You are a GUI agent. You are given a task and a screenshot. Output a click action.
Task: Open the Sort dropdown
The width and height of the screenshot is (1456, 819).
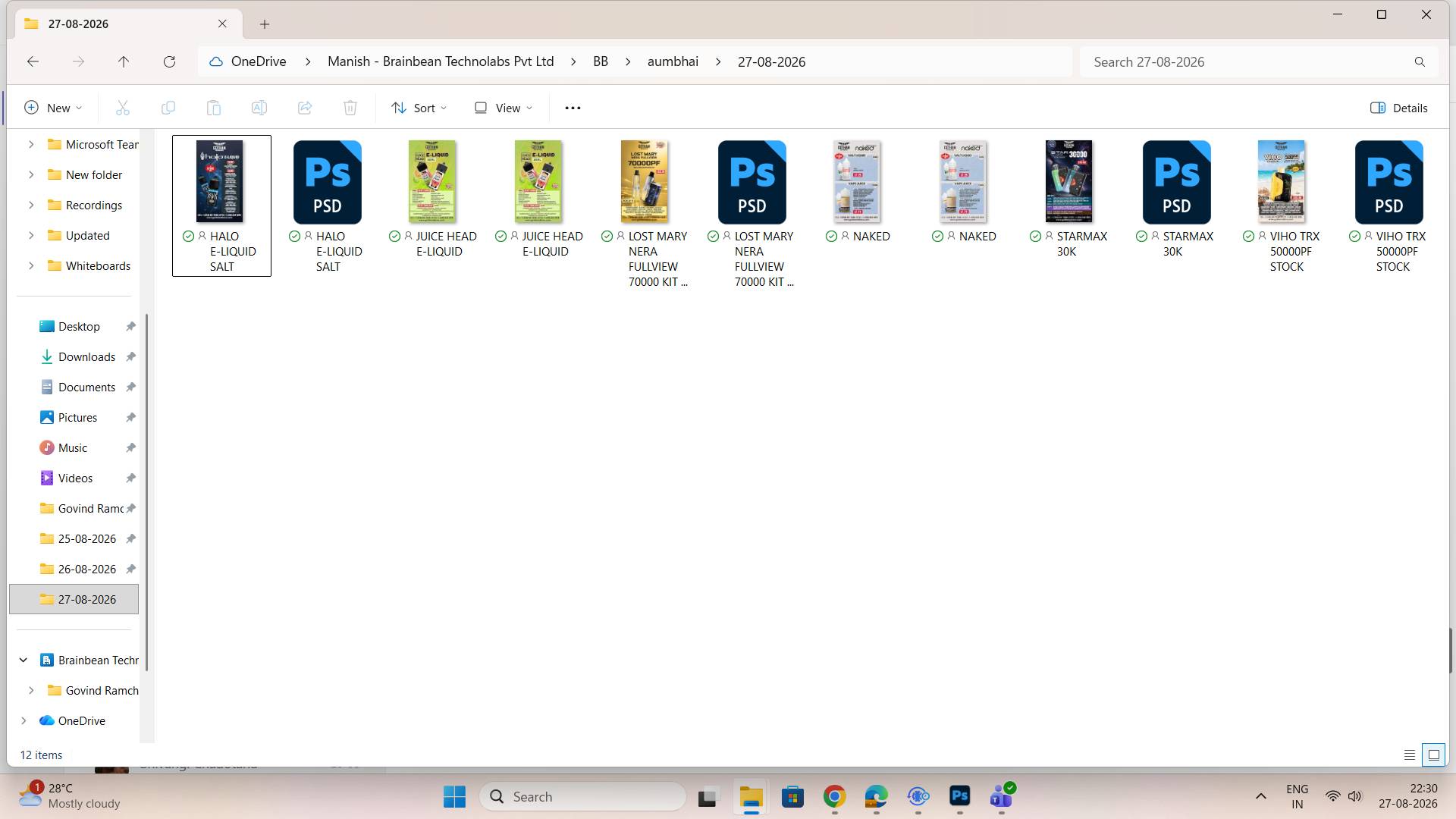(419, 108)
